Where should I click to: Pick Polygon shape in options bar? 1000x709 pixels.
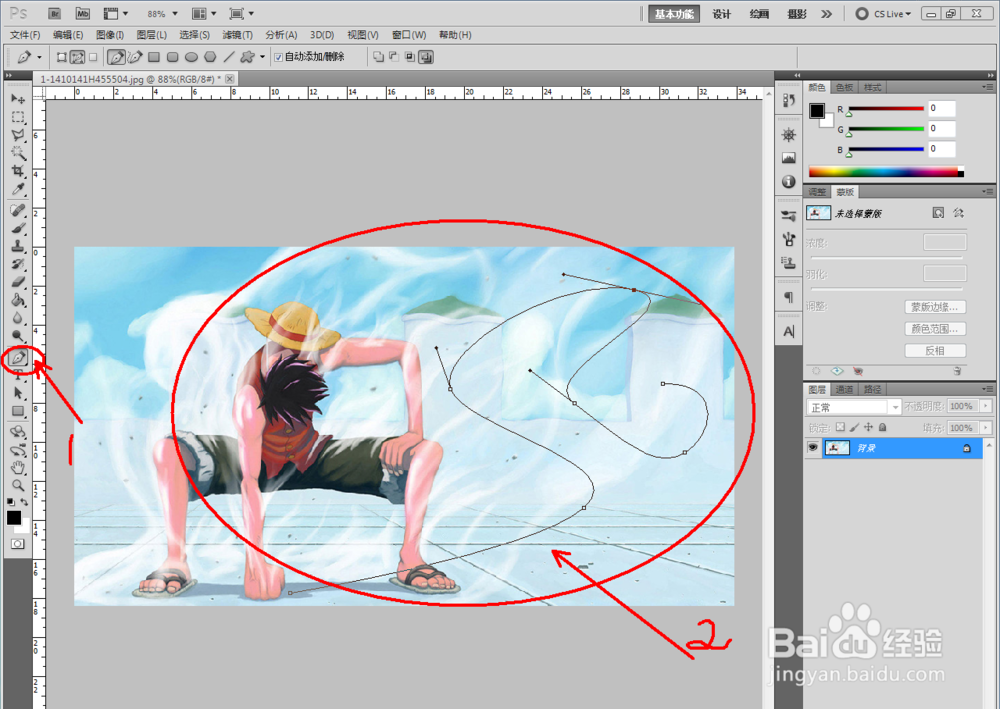pos(210,57)
